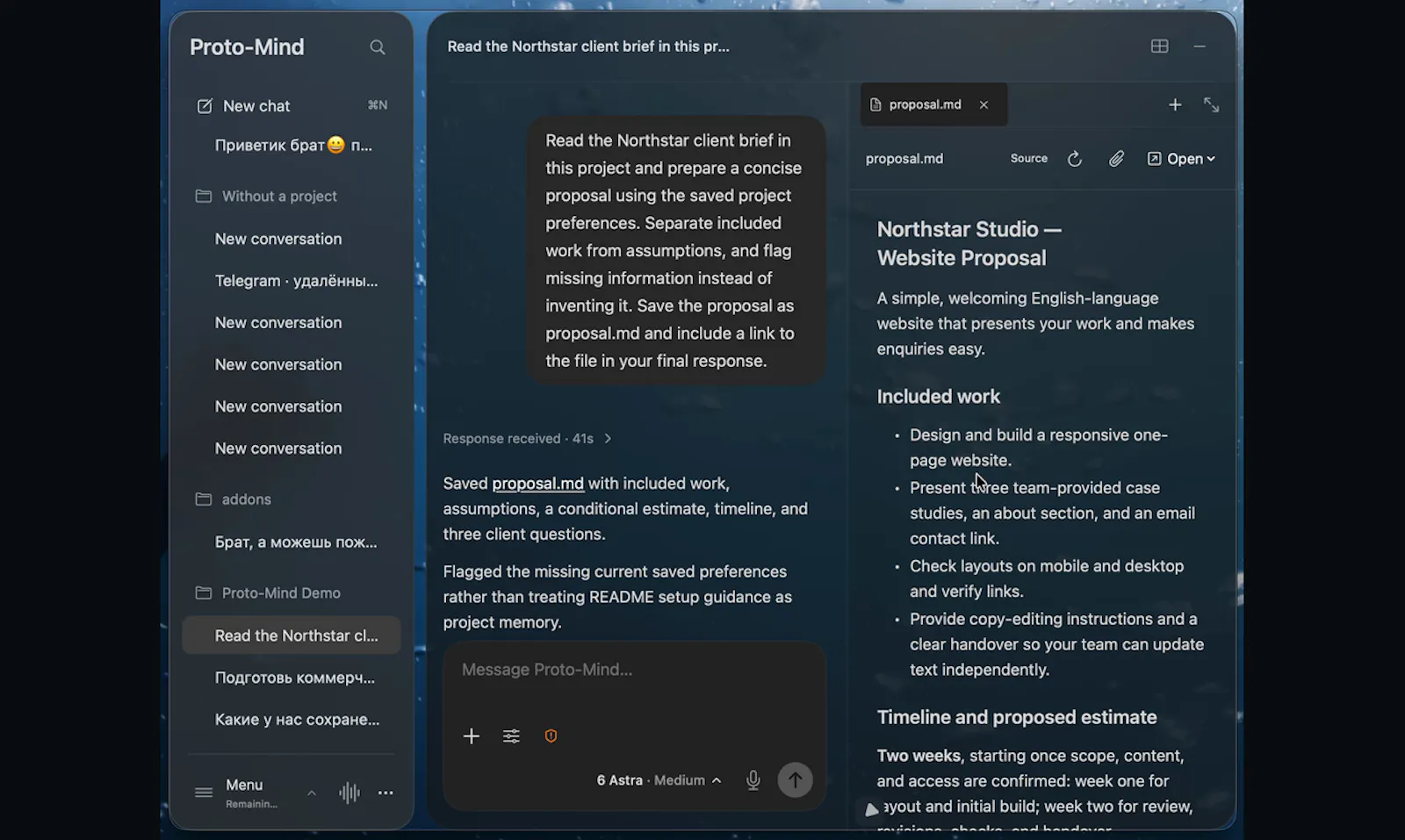The image size is (1405, 840).
Task: Activate the microphone icon
Action: pyautogui.click(x=753, y=780)
